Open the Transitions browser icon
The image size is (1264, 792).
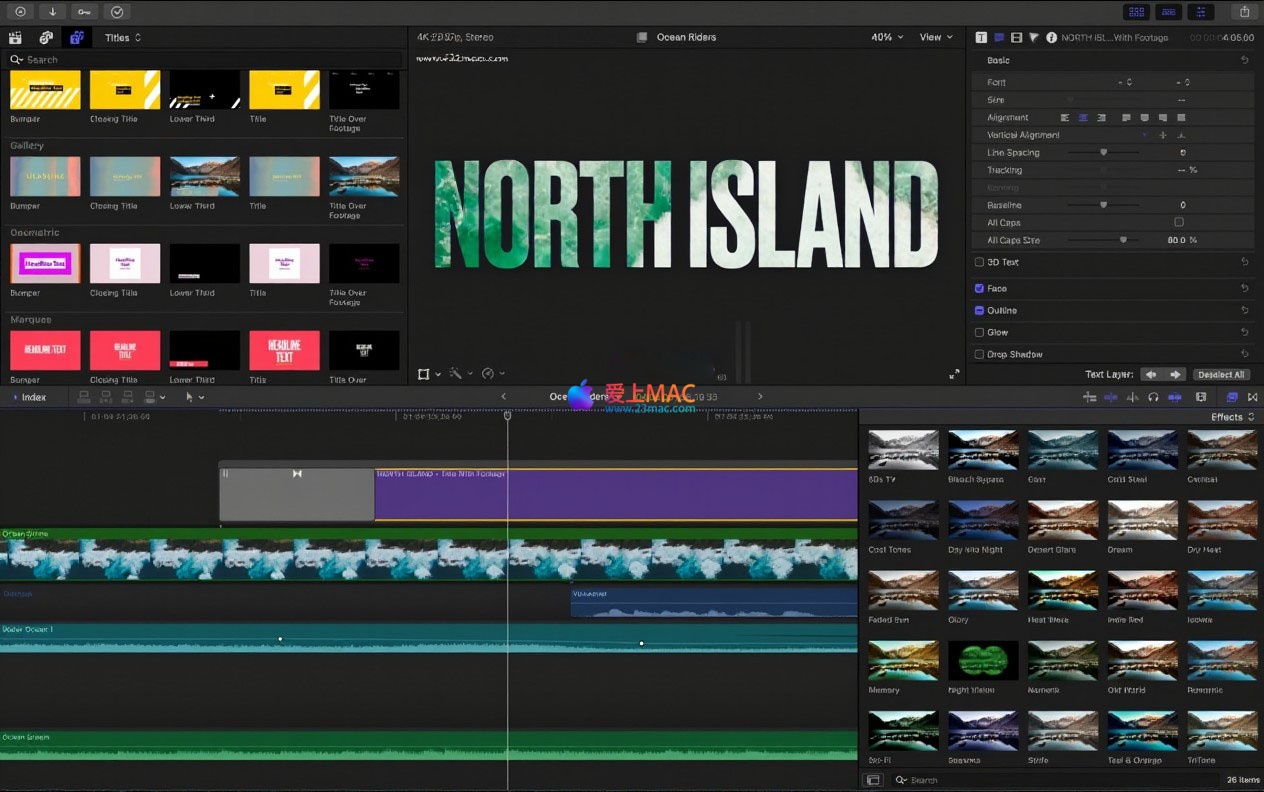(1252, 397)
